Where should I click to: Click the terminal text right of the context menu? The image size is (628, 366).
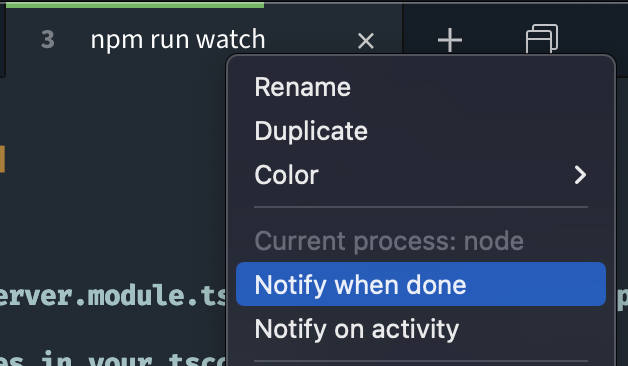[x=622, y=298]
